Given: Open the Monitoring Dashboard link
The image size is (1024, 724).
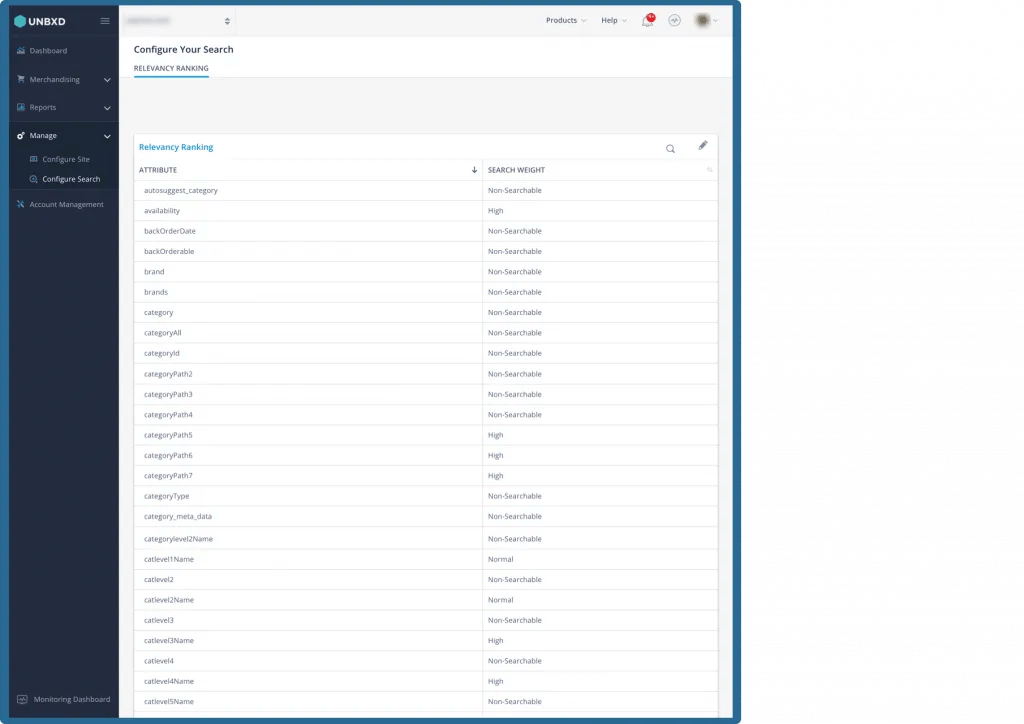Looking at the screenshot, I should 72,699.
